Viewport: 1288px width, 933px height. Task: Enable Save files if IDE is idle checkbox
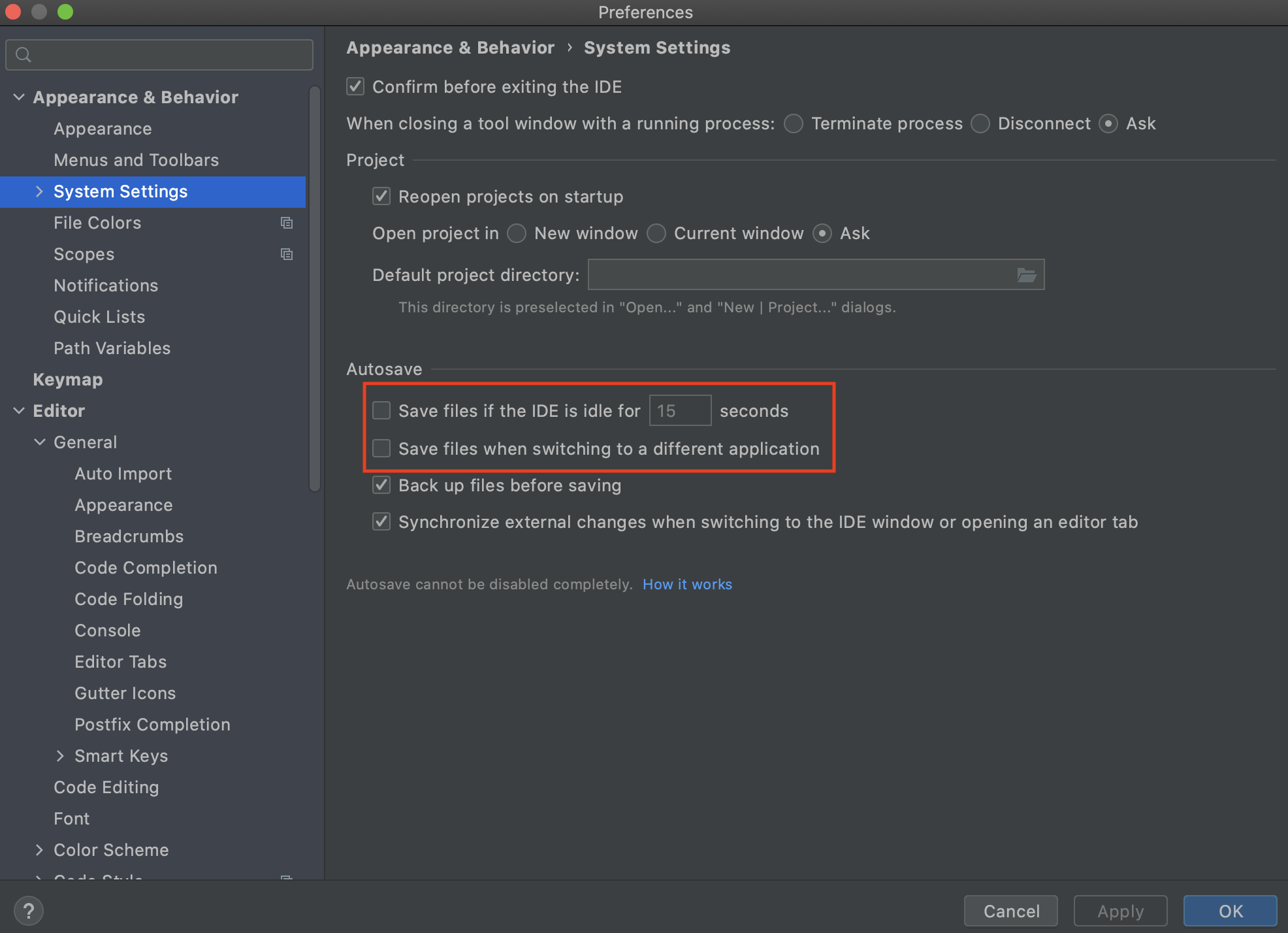[x=381, y=411]
